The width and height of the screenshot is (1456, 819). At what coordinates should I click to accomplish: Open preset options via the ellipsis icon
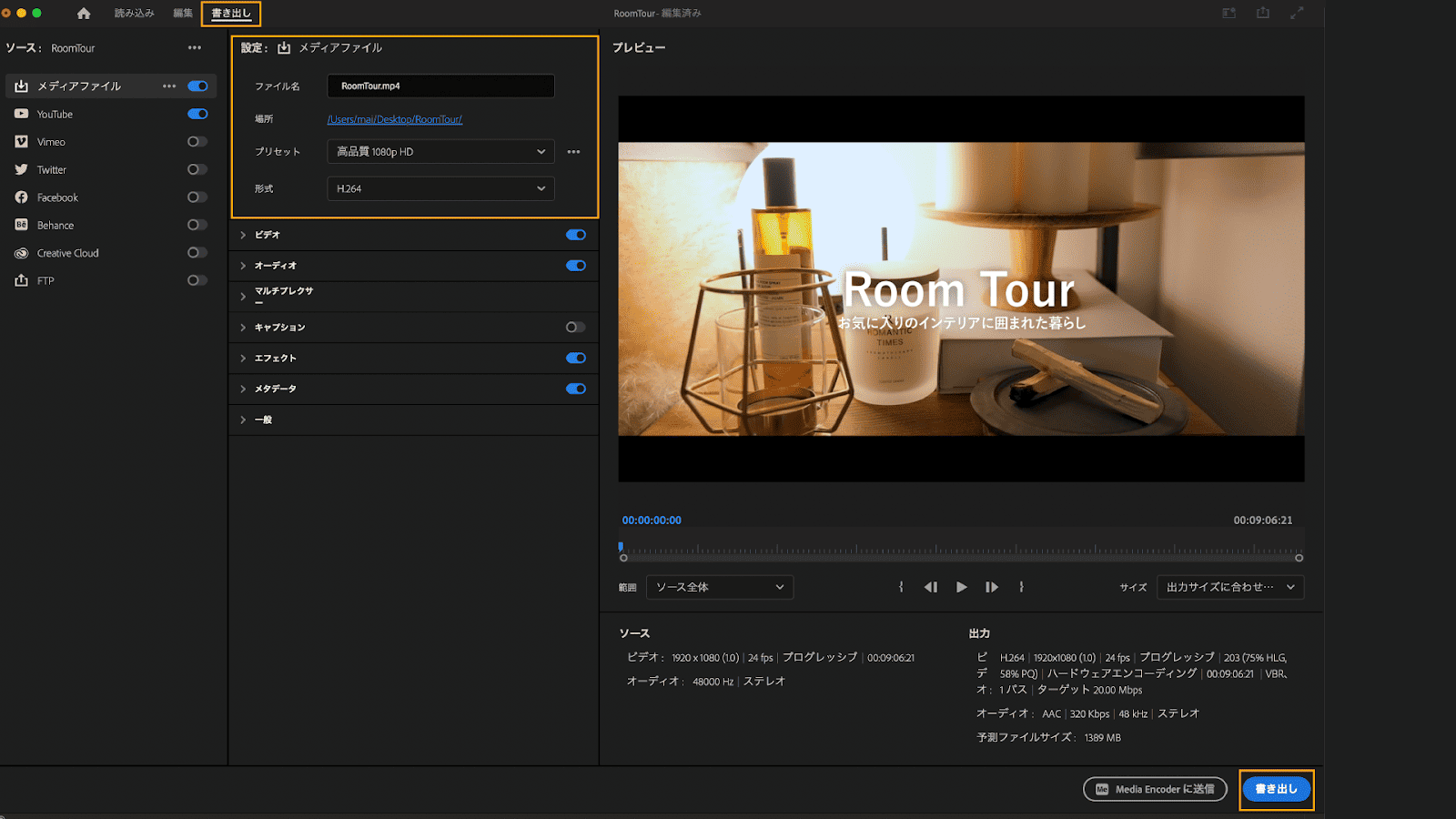(573, 152)
